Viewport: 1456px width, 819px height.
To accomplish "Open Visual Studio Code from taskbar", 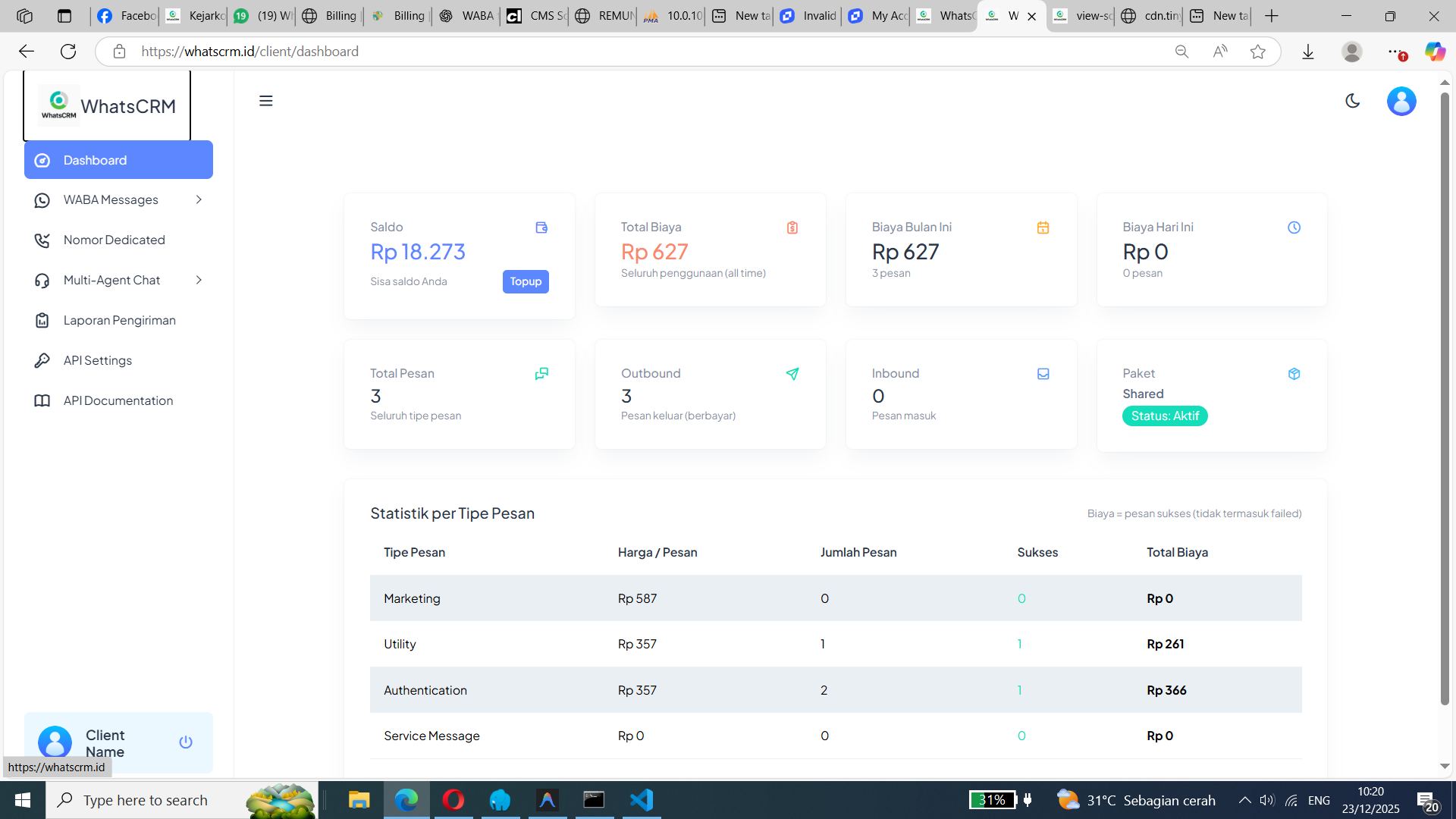I will pyautogui.click(x=642, y=800).
